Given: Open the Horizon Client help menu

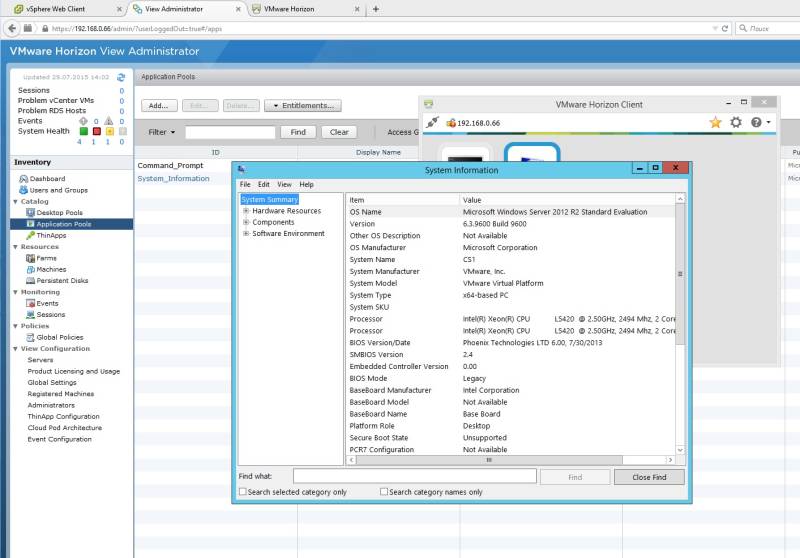Looking at the screenshot, I should (760, 122).
